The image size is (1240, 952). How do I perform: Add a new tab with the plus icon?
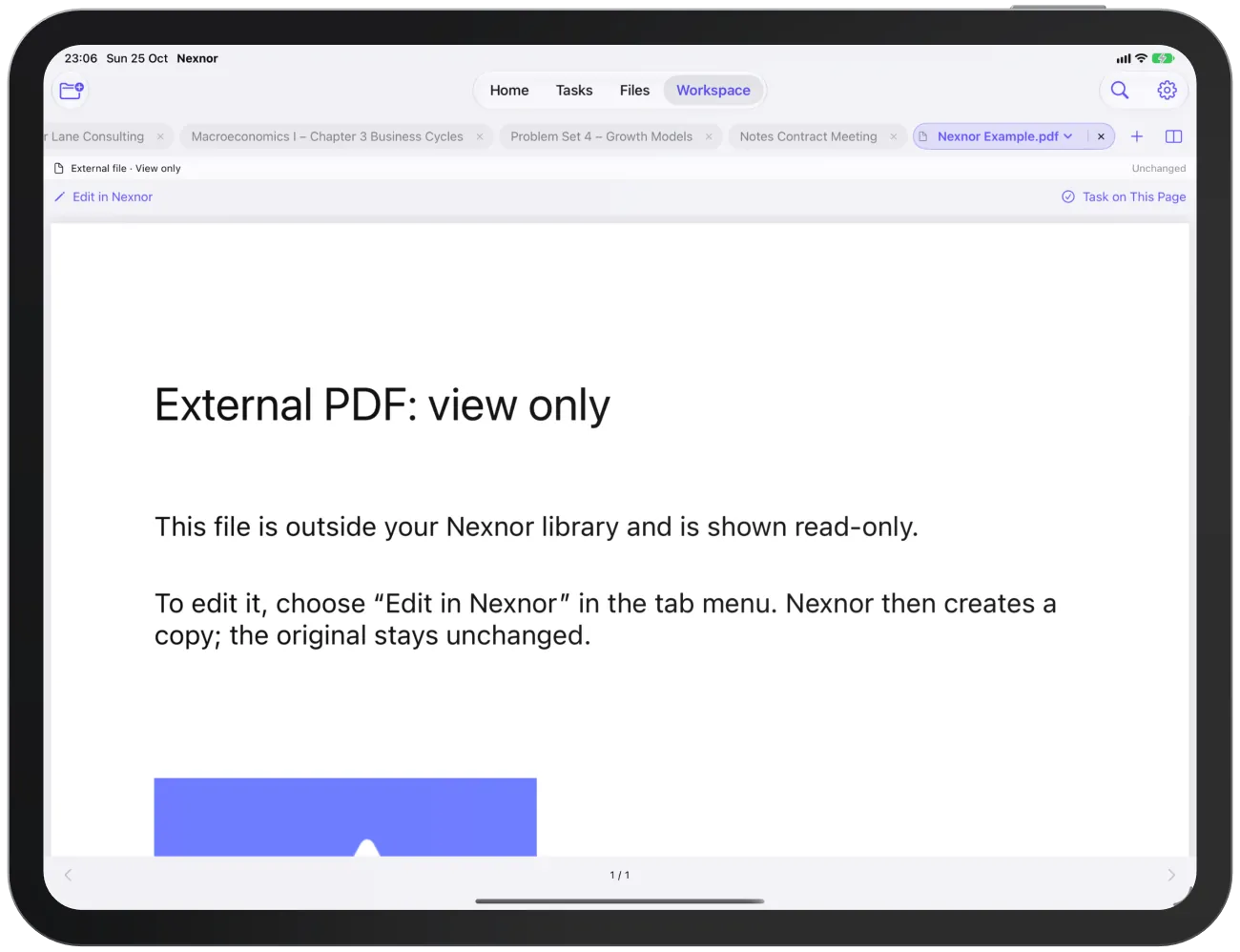[x=1137, y=136]
